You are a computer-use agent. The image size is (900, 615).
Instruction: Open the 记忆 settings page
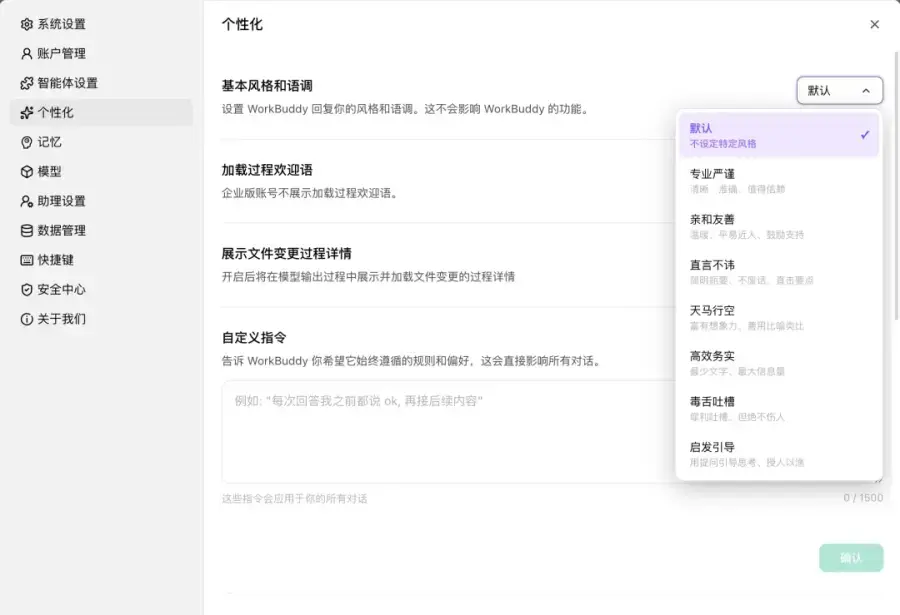(x=101, y=142)
